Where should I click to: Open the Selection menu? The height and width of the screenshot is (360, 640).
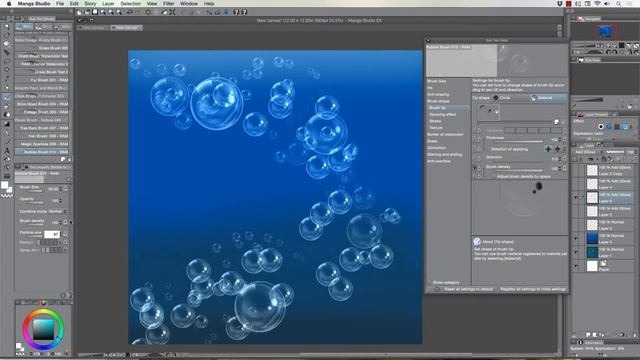tap(131, 3)
